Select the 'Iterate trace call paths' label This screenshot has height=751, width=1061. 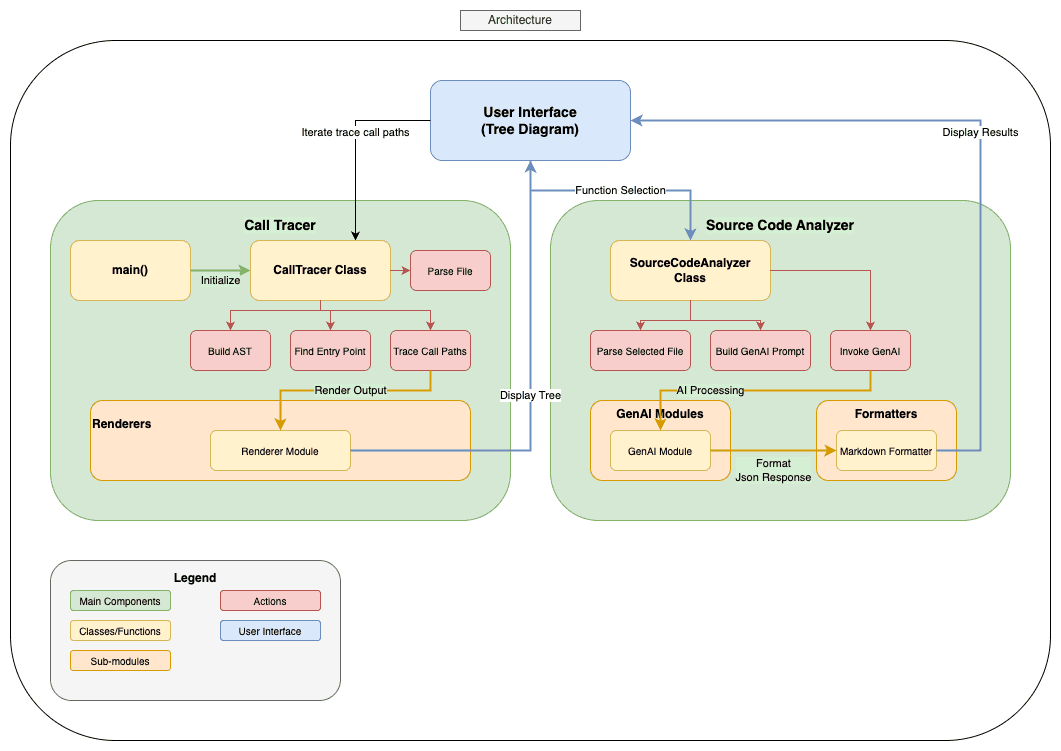355,132
